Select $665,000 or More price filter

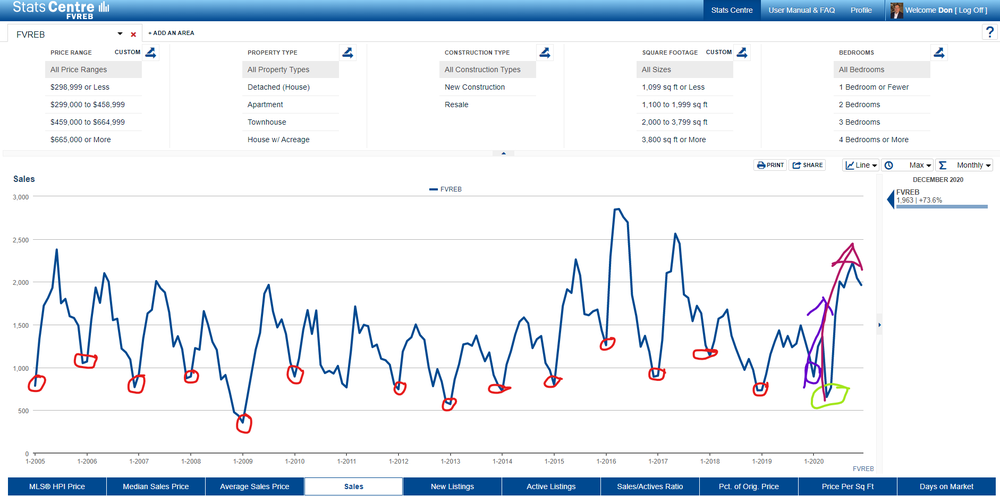coord(93,140)
